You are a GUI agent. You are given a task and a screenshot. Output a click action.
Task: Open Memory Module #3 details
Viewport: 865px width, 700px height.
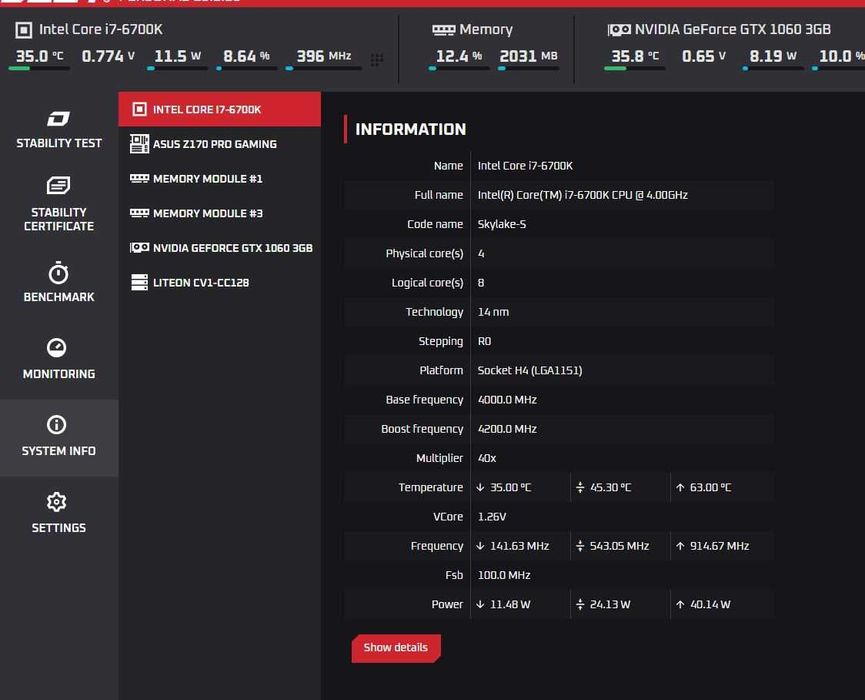pyautogui.click(x=220, y=213)
